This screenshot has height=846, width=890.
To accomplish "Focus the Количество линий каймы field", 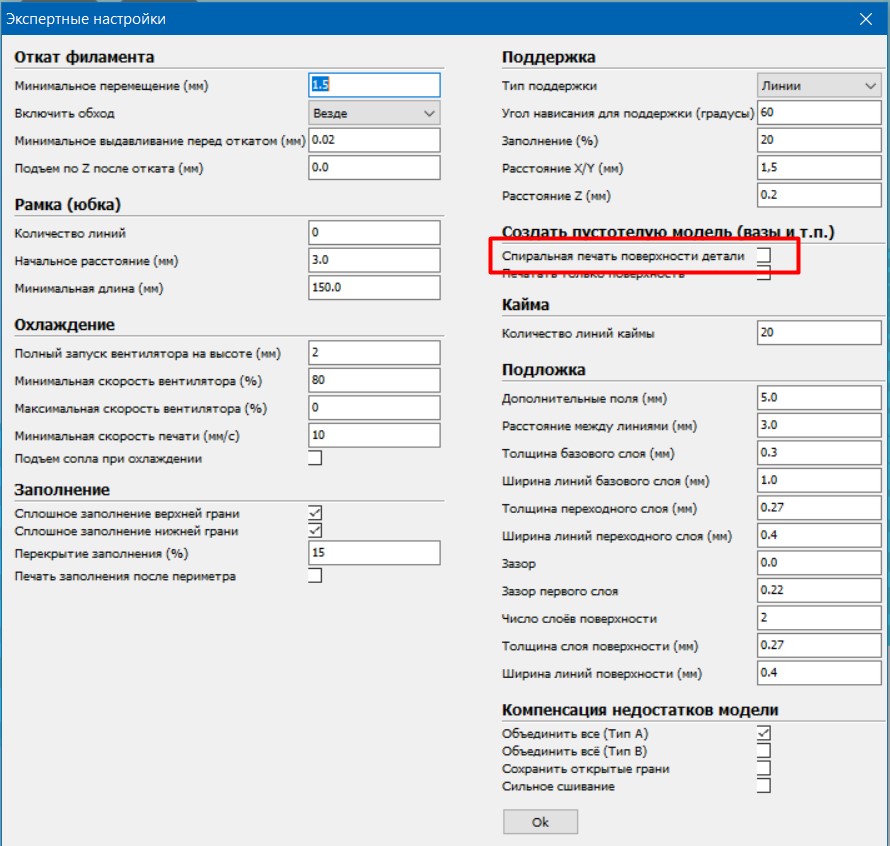I will [818, 333].
